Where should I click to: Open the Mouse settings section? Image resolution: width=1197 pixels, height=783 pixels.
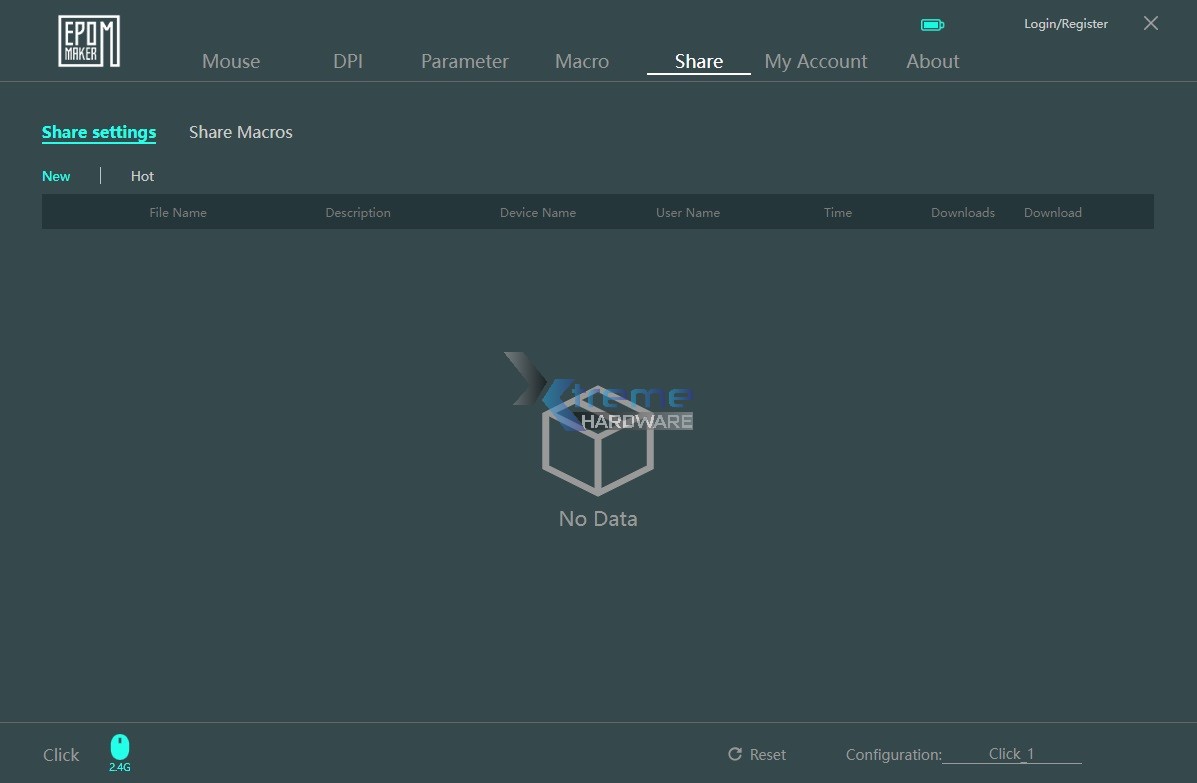click(x=230, y=61)
